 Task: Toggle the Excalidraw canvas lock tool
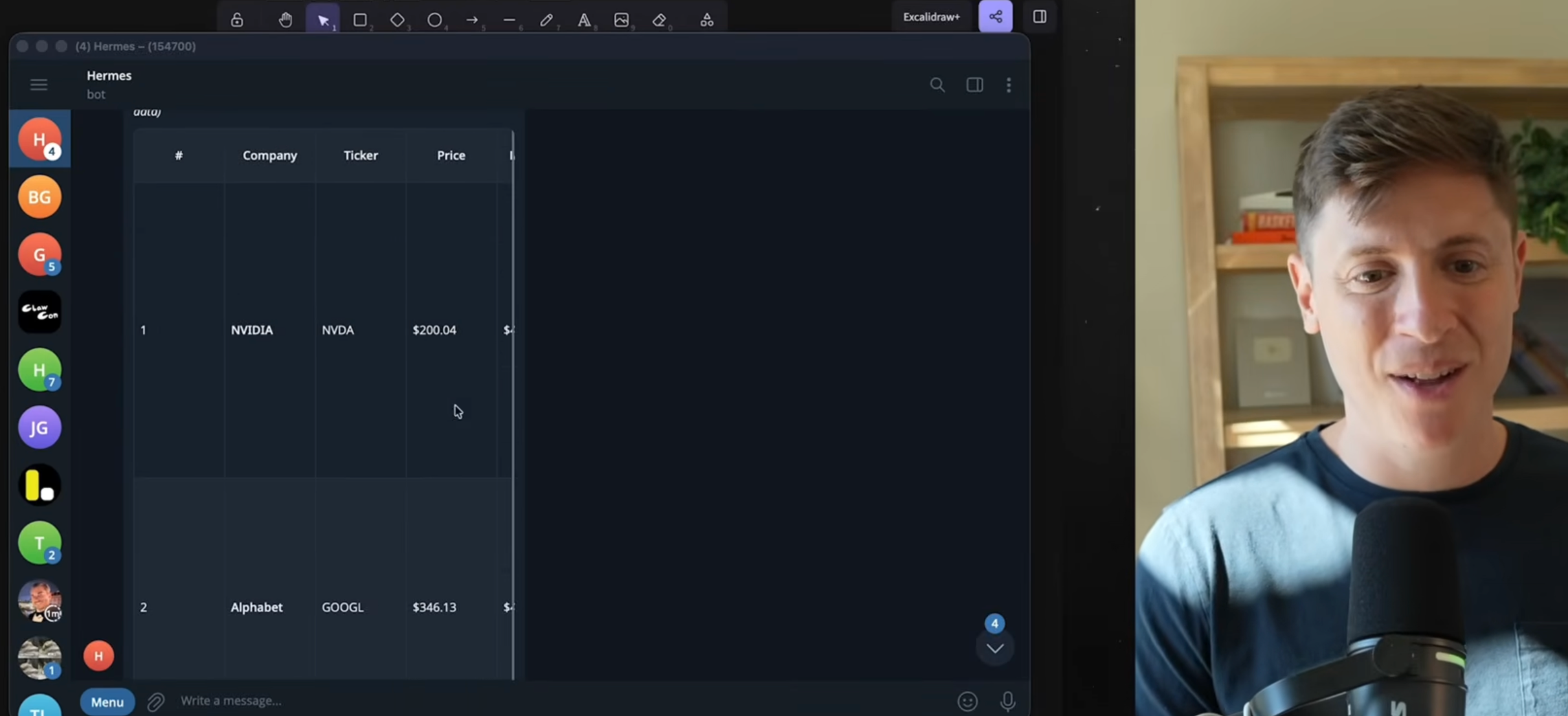point(237,19)
